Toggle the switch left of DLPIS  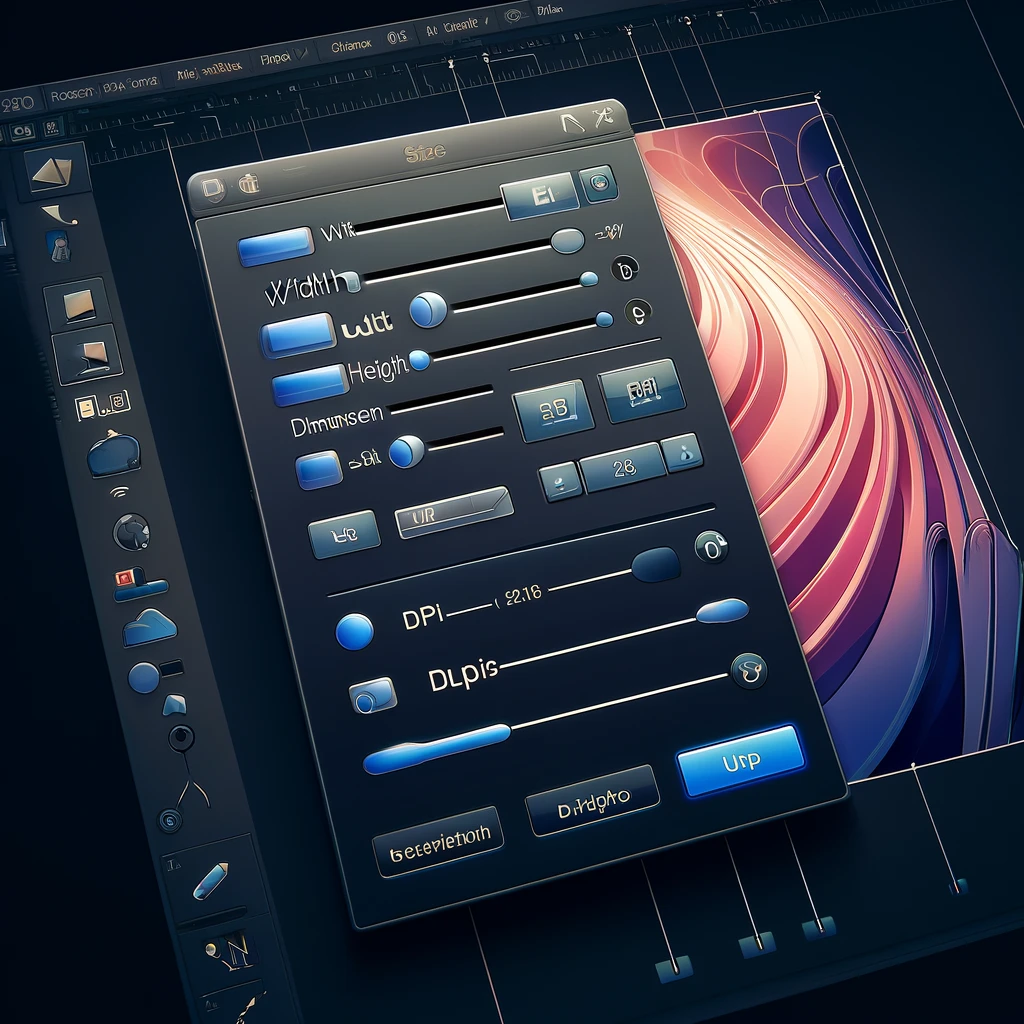(372, 695)
